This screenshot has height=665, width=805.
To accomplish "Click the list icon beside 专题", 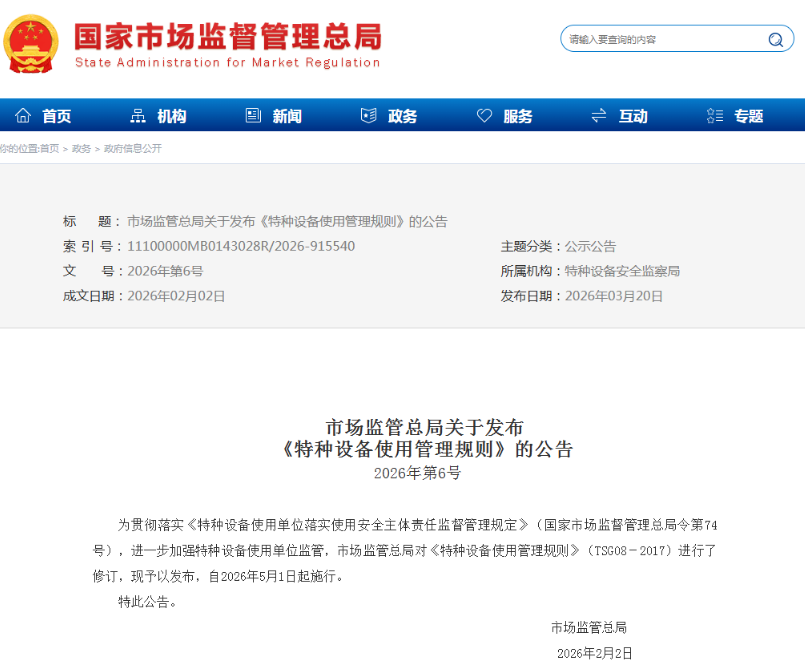I will click(715, 116).
